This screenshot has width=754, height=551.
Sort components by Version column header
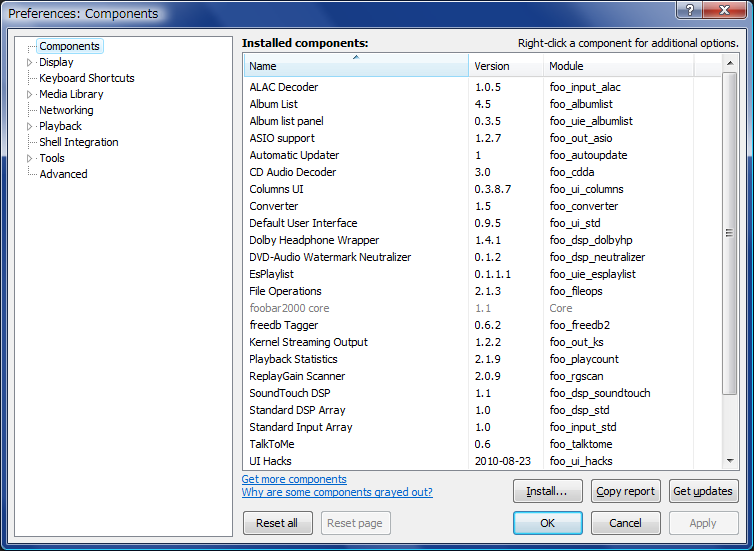pyautogui.click(x=506, y=65)
